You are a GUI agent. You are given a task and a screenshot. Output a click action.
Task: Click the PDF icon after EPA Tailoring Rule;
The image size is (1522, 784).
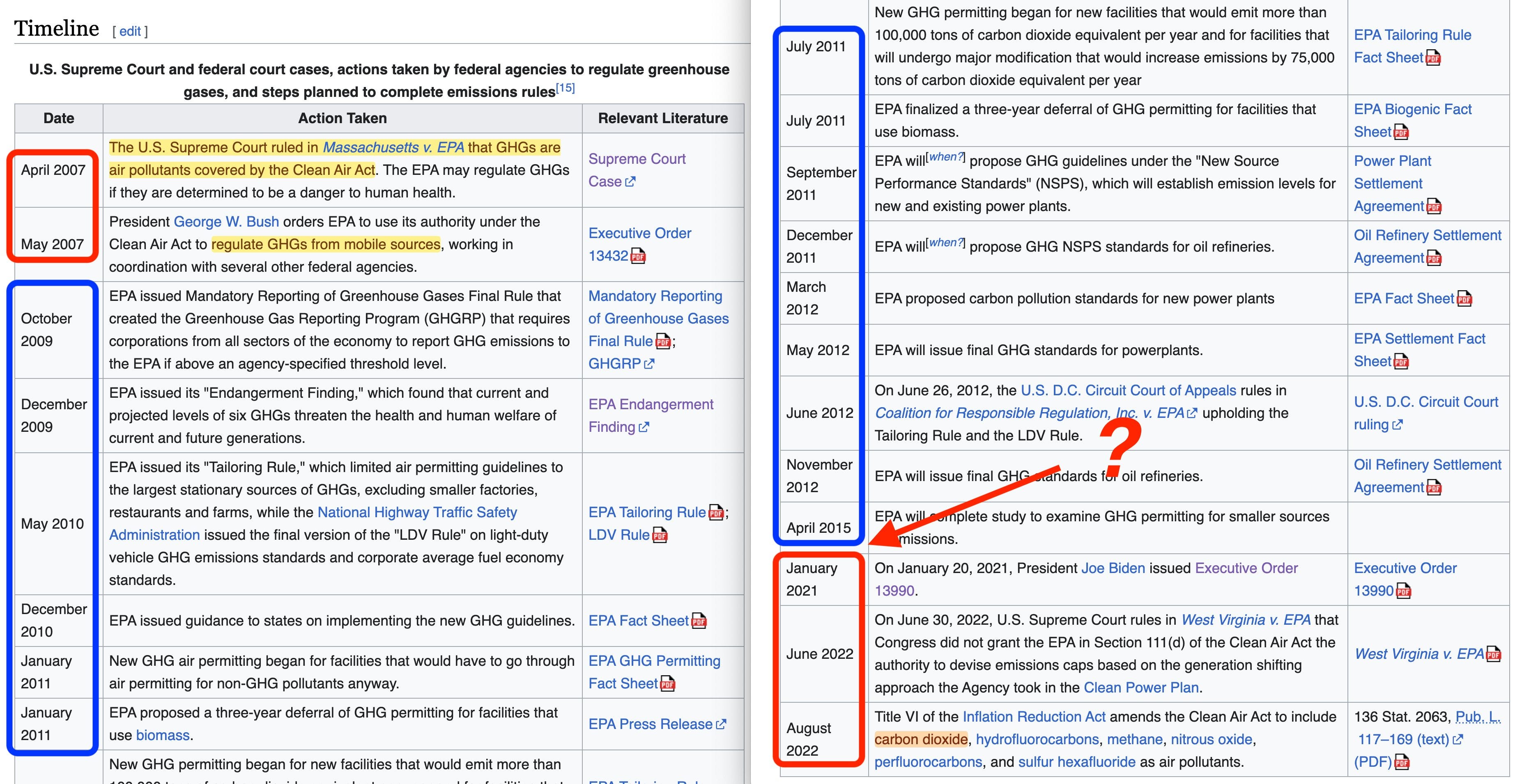click(716, 512)
